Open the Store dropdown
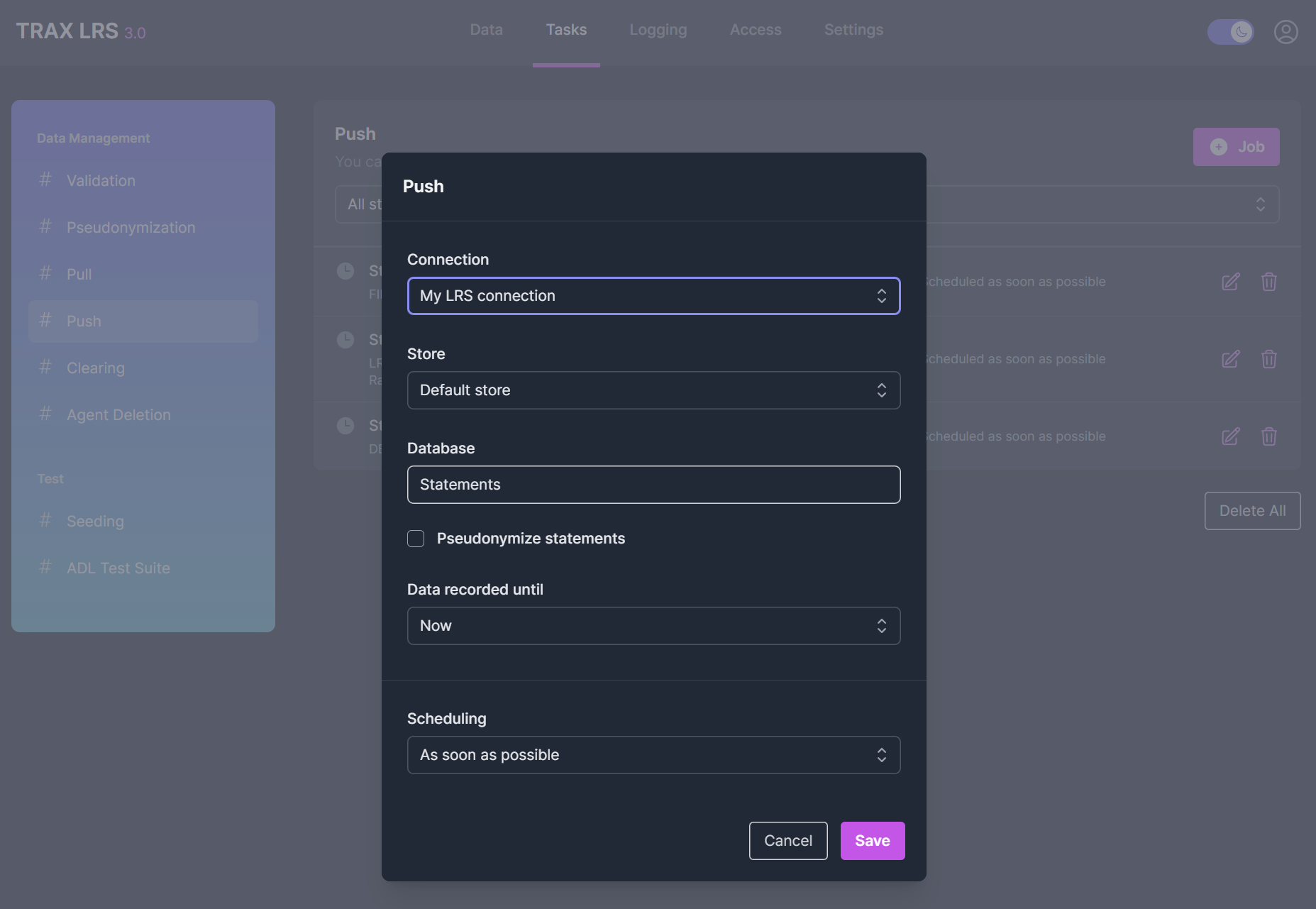This screenshot has width=1316, height=909. pyautogui.click(x=653, y=390)
